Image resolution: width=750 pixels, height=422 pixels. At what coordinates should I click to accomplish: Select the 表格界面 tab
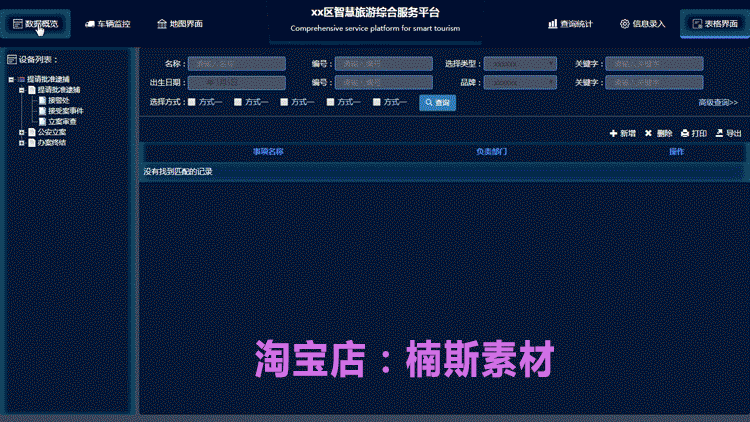[715, 24]
